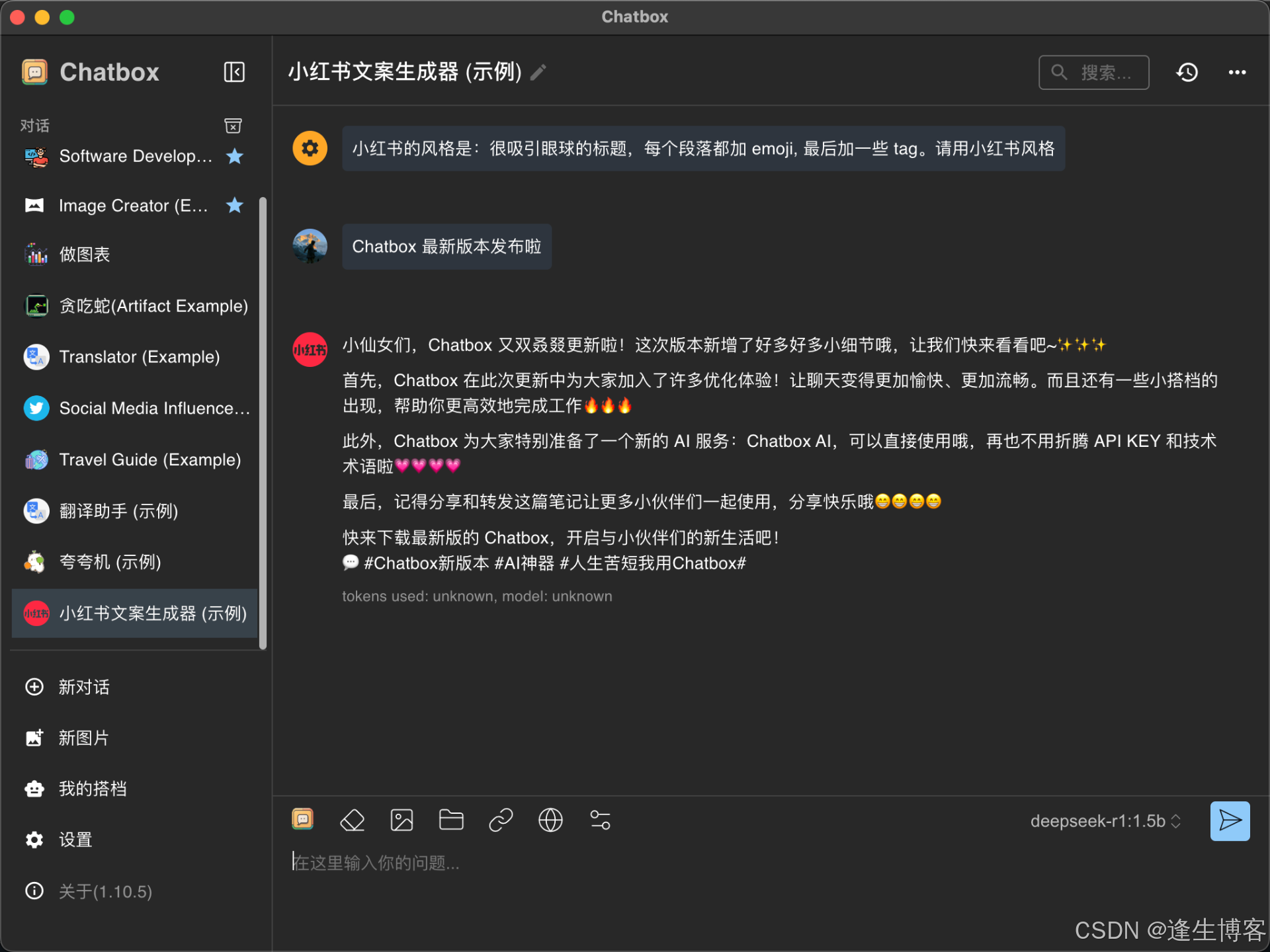Open 设置 settings in sidebar
The image size is (1270, 952).
[75, 840]
